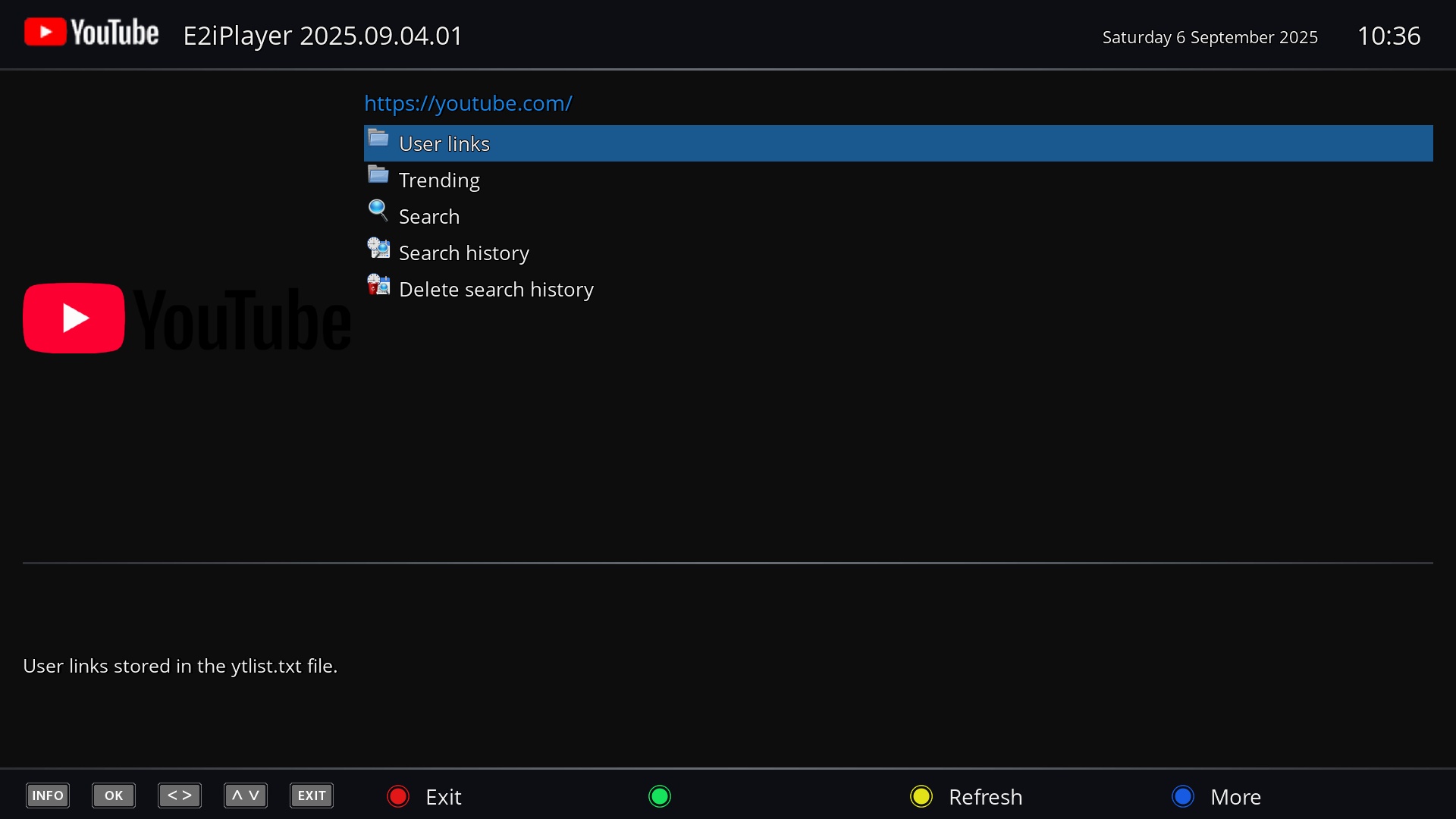The image size is (1456, 819).
Task: Click the left-right navigation button
Action: [179, 795]
